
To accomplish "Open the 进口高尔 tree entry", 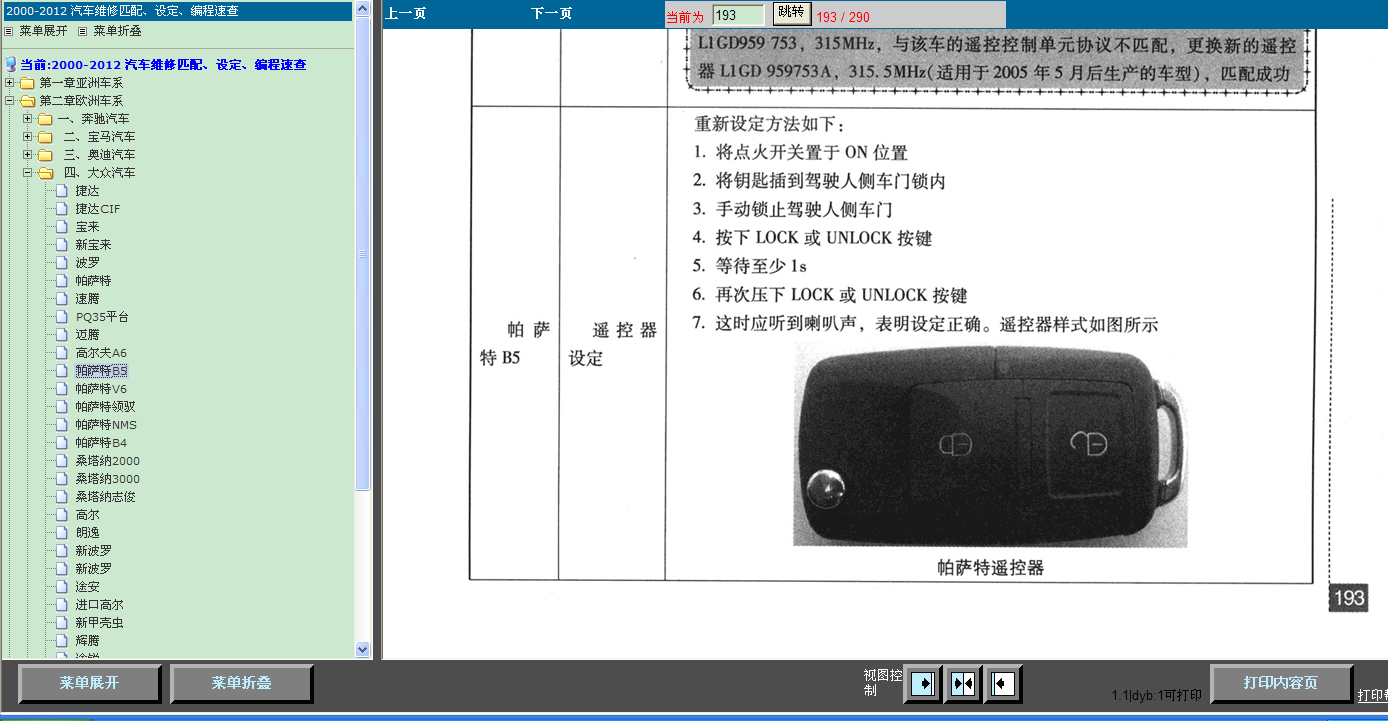I will coord(99,605).
